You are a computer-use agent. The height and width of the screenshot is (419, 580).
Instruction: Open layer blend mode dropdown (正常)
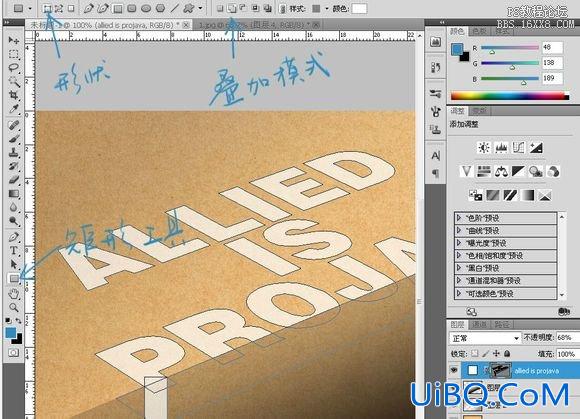click(x=485, y=338)
